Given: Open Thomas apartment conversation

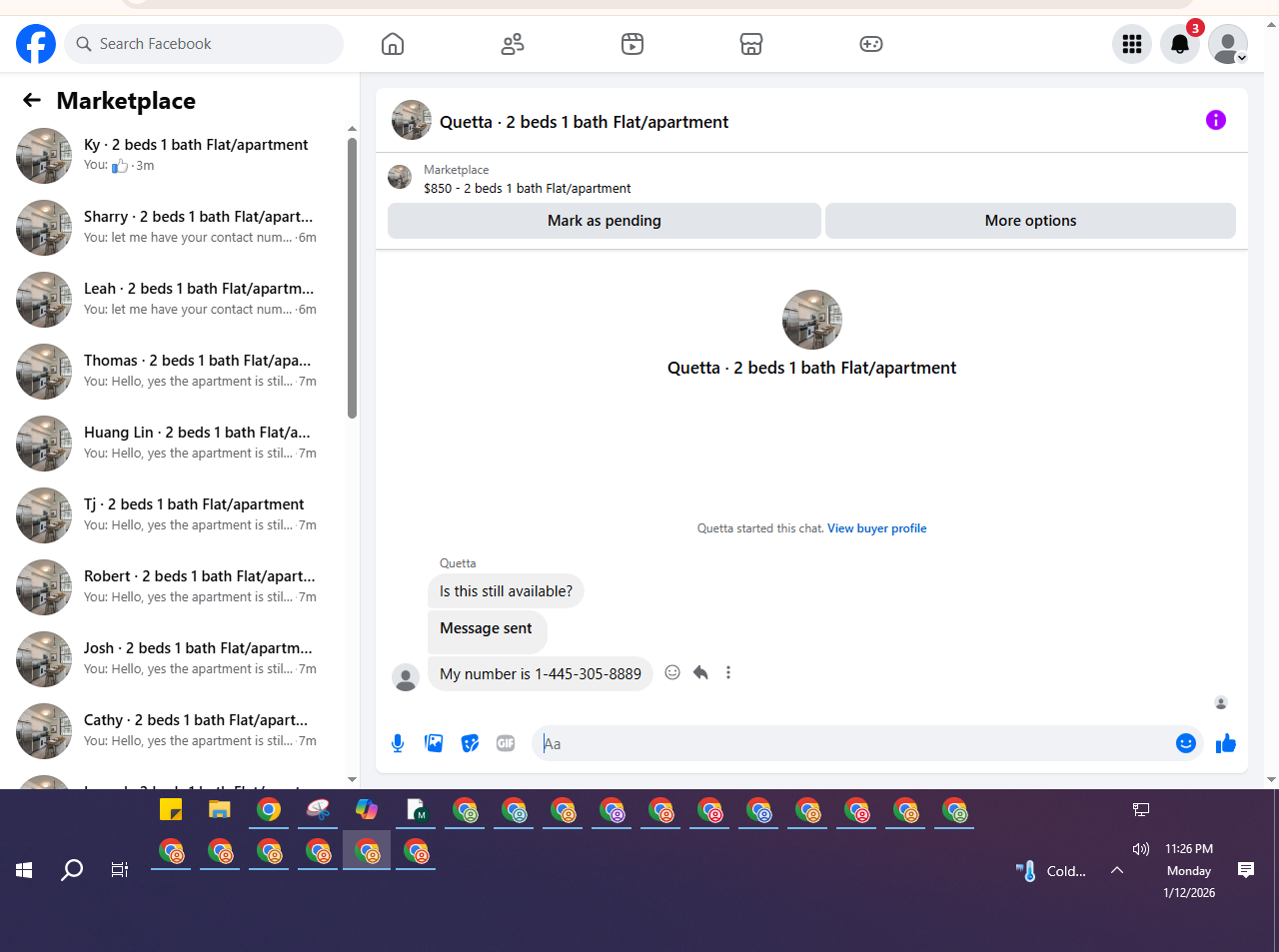Looking at the screenshot, I should (176, 372).
